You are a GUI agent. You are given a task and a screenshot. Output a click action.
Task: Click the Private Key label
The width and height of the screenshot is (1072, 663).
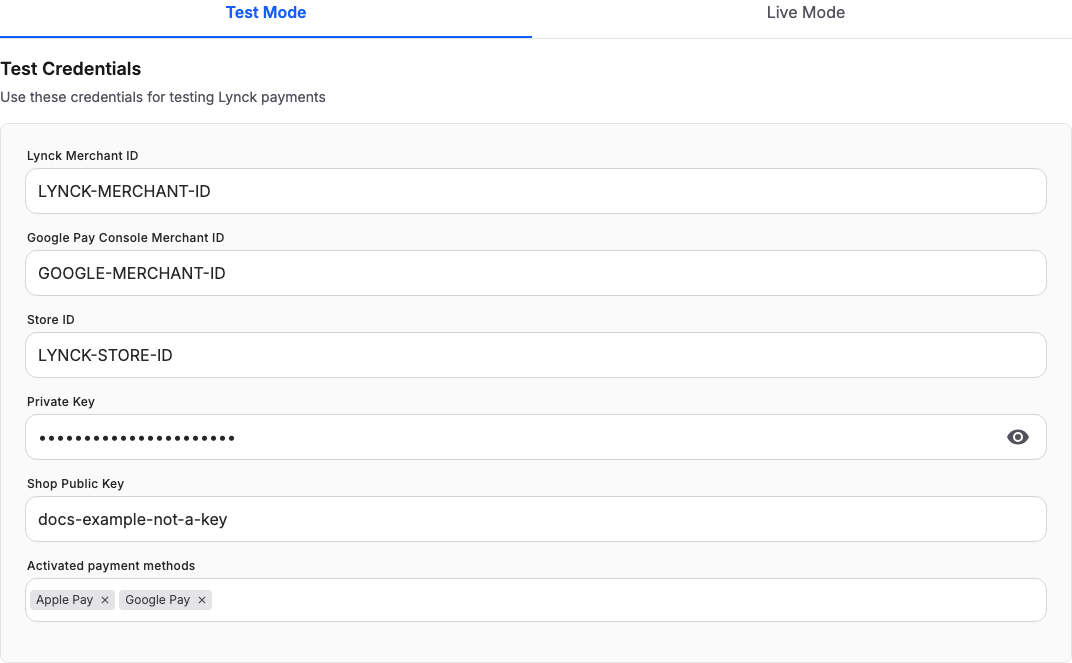pyautogui.click(x=61, y=402)
